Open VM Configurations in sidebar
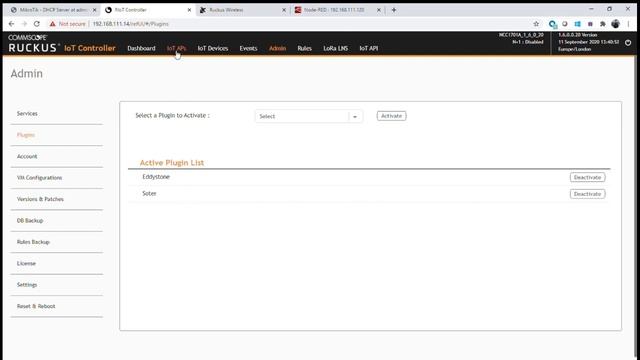Viewport: 640px width, 360px height. pyautogui.click(x=40, y=178)
